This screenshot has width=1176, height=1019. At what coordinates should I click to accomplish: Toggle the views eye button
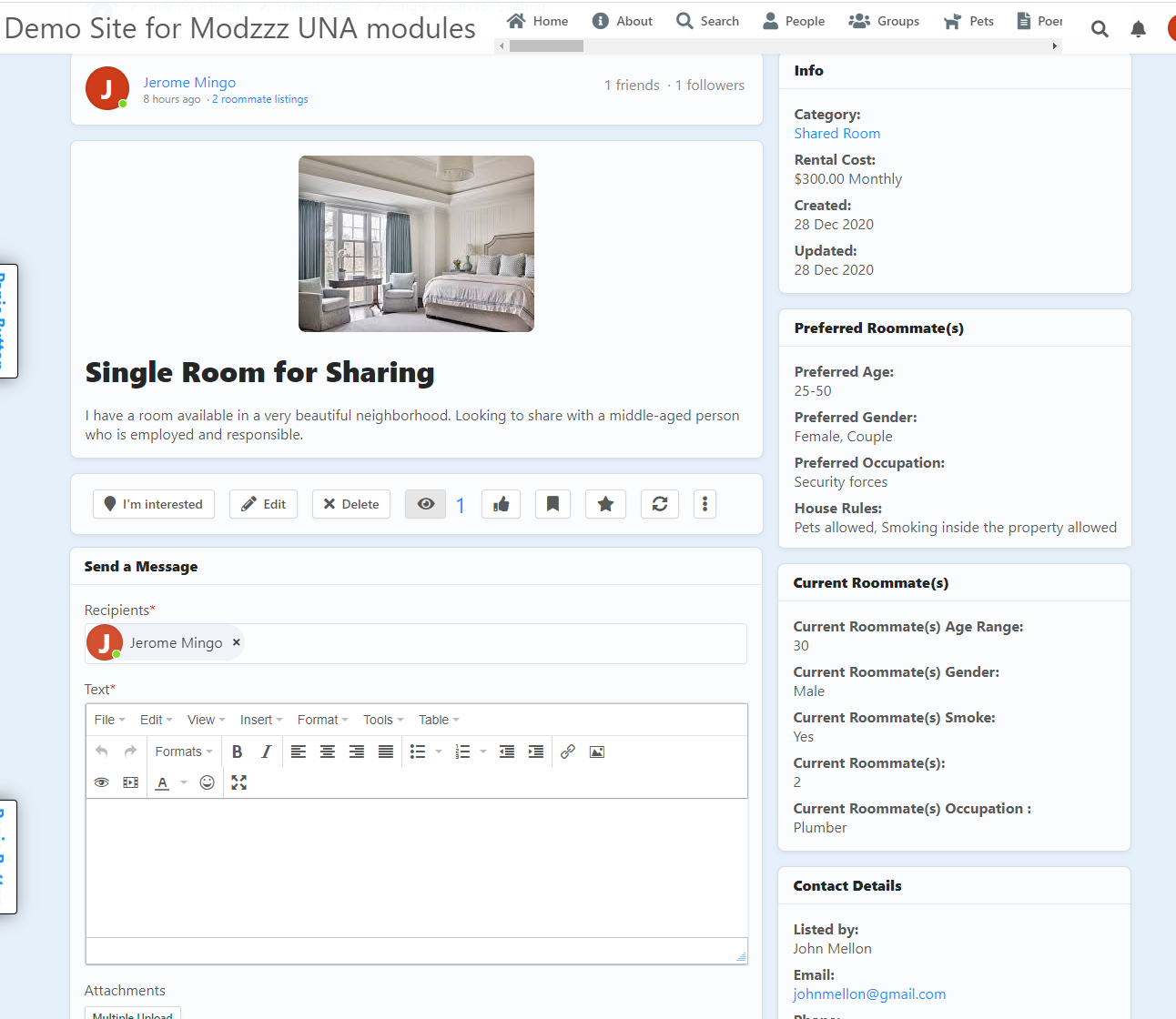425,504
